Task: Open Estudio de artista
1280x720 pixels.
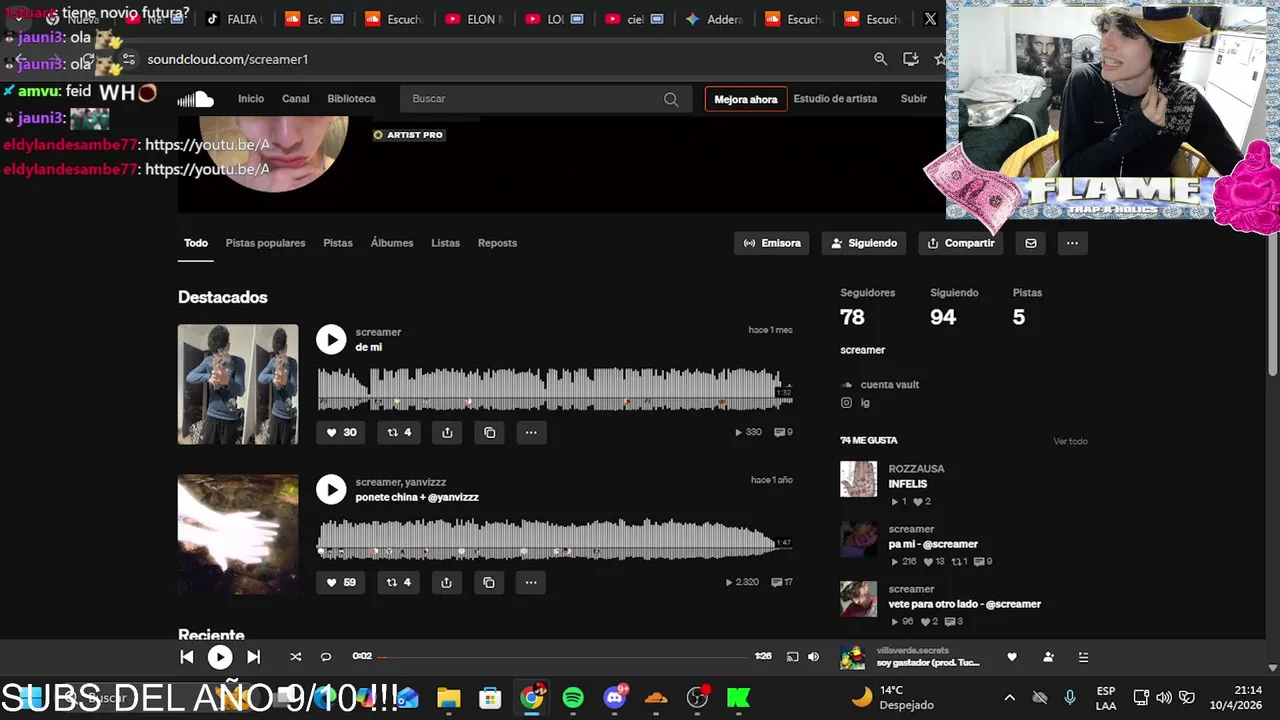Action: (835, 99)
